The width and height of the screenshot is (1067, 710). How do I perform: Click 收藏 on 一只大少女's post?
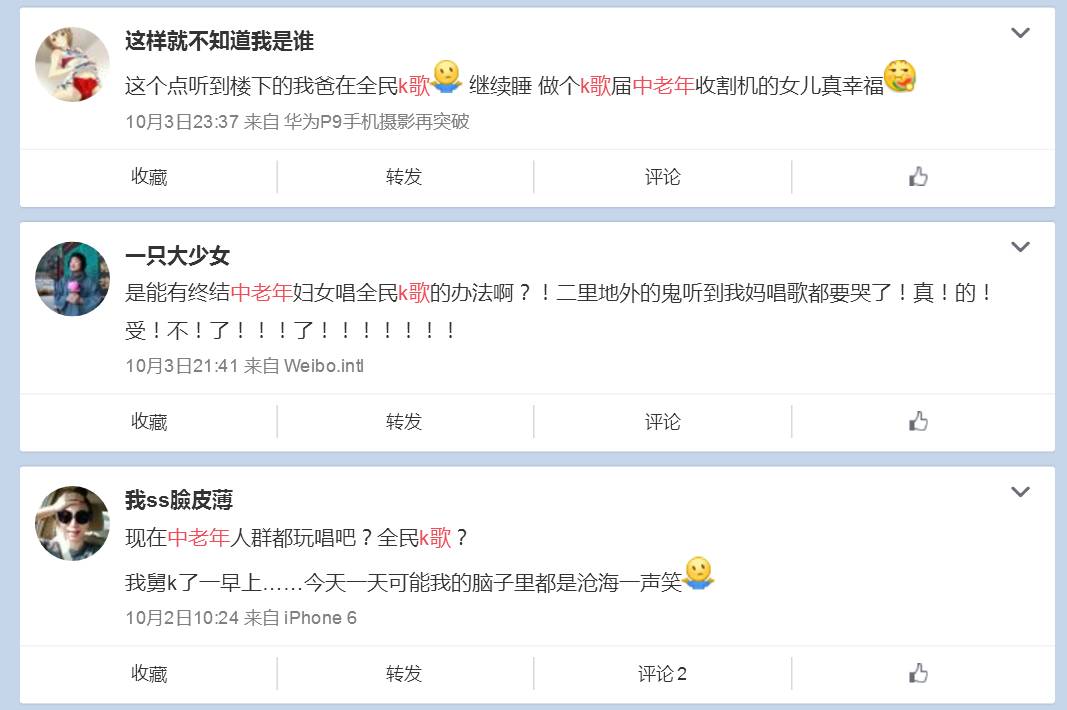coord(149,421)
